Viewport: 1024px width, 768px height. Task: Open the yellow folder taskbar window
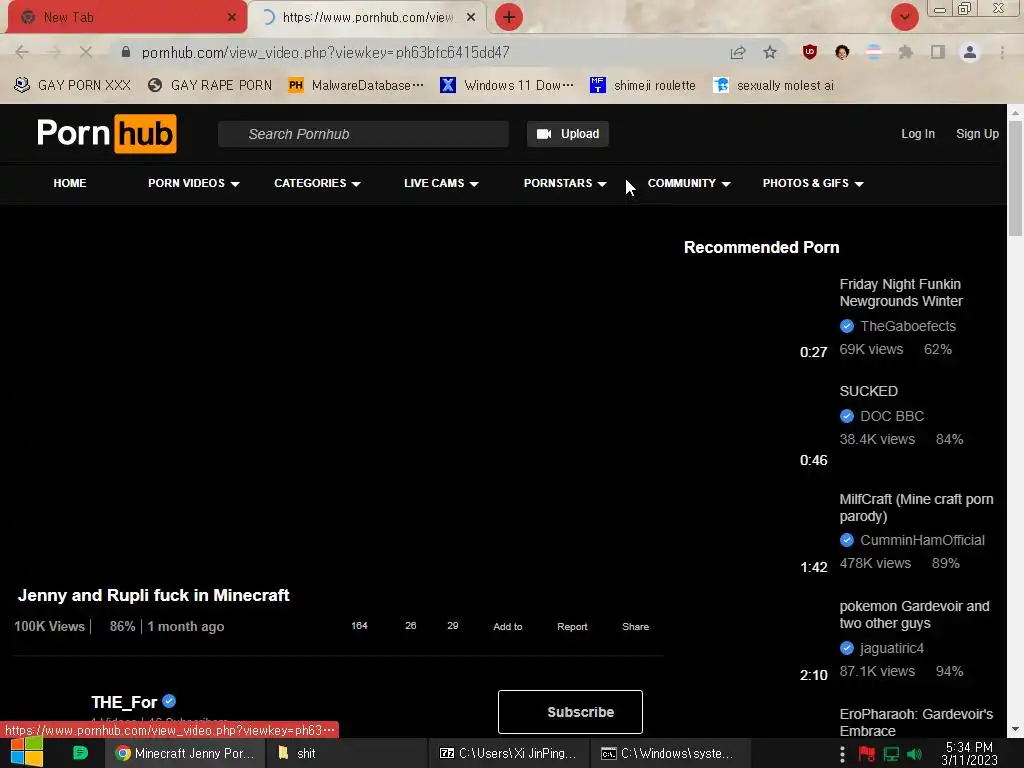coord(346,753)
